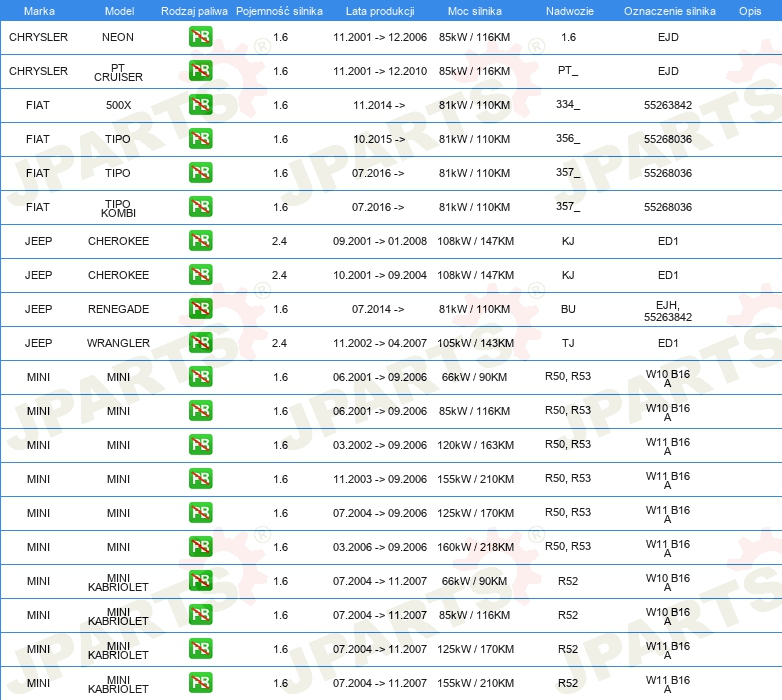The width and height of the screenshot is (782, 700).
Task: Click the fuel icon in the Cherokee 09.2001 row
Action: click(200, 241)
